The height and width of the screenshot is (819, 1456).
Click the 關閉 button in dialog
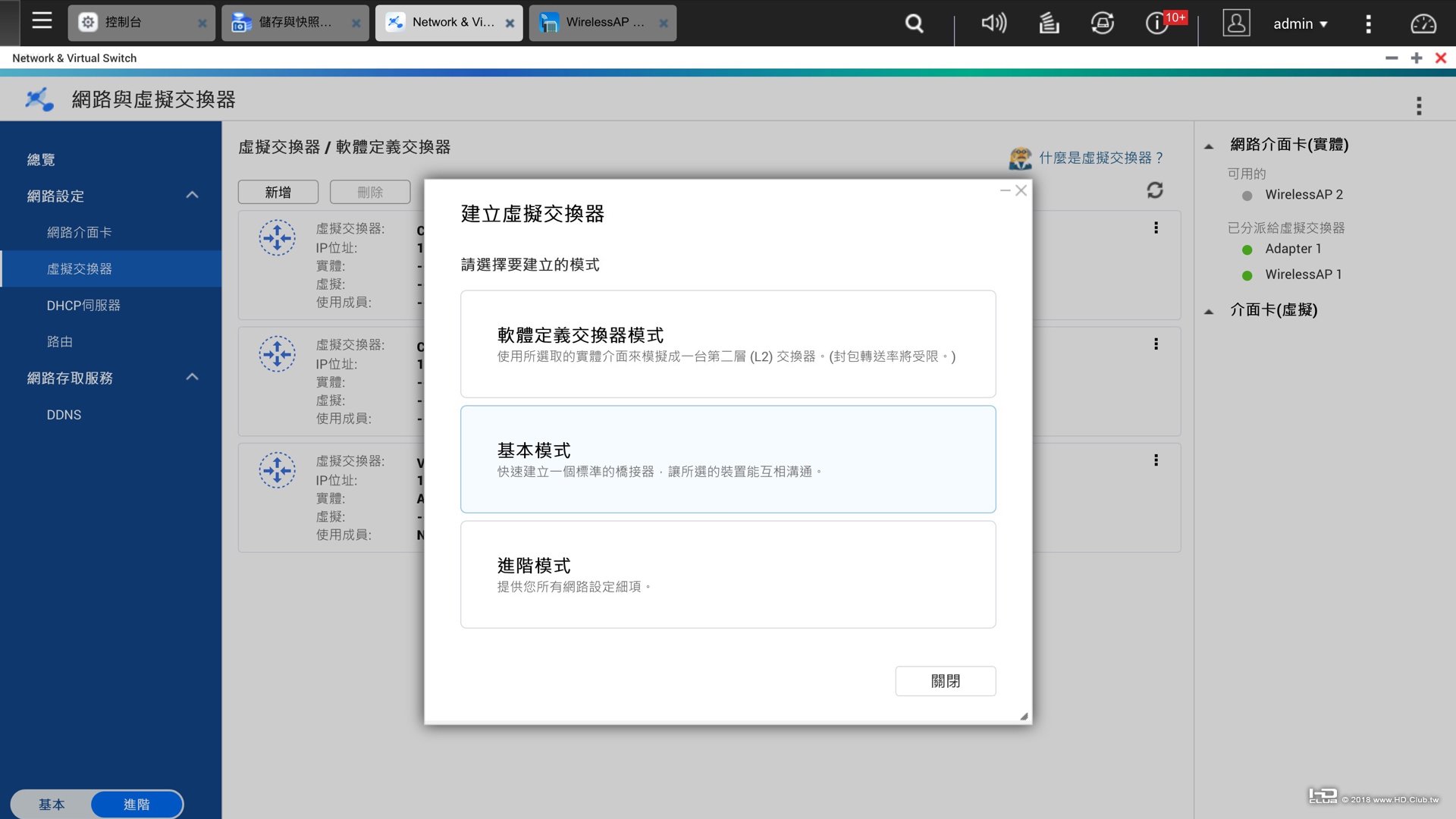point(945,681)
